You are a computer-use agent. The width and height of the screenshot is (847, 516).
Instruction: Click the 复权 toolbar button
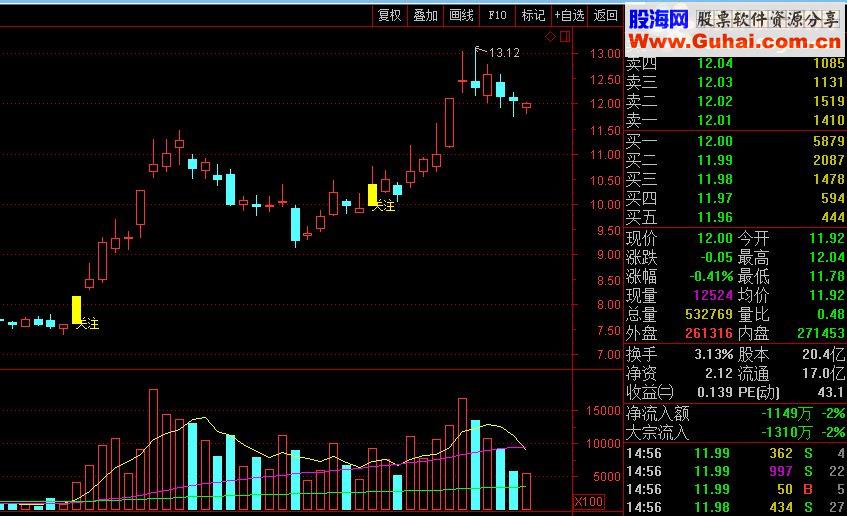[x=389, y=16]
